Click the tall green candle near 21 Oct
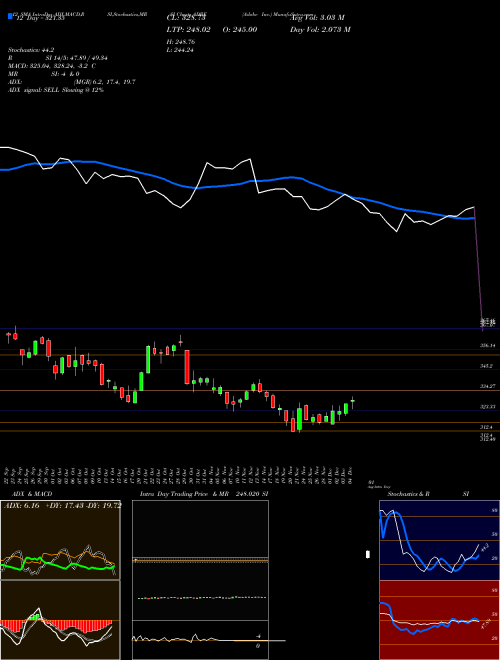 pos(148,359)
